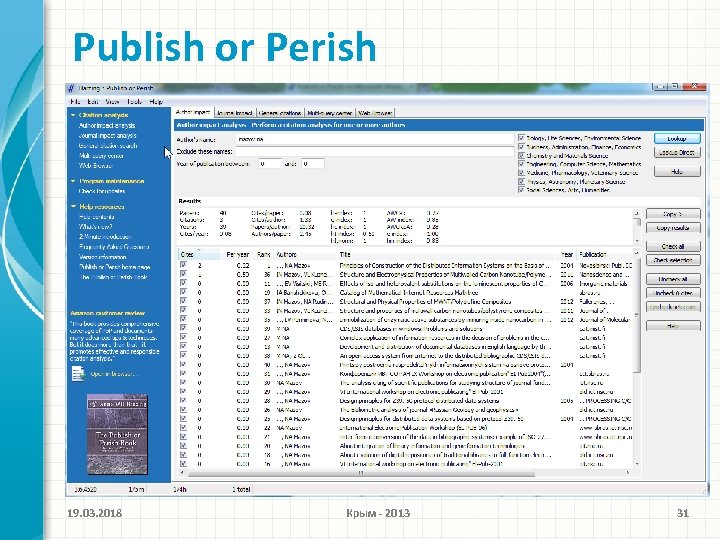Open the What's new? link
Viewport: 720px width, 540px height.
[x=96, y=227]
